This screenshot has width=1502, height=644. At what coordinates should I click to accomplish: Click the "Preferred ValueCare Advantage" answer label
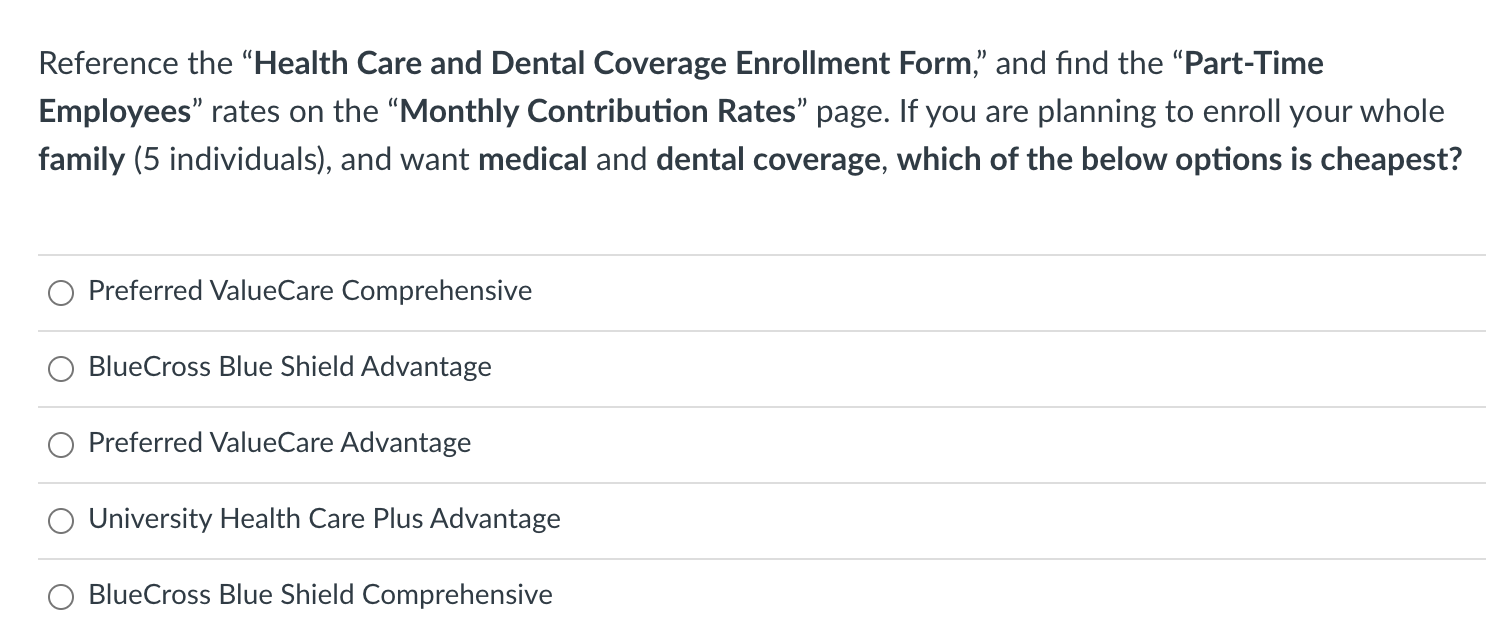click(280, 443)
